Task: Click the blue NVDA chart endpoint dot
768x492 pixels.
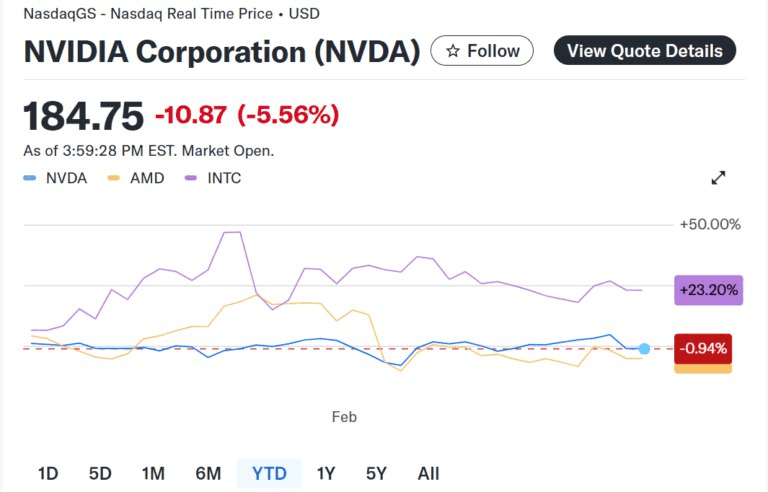Action: point(644,349)
